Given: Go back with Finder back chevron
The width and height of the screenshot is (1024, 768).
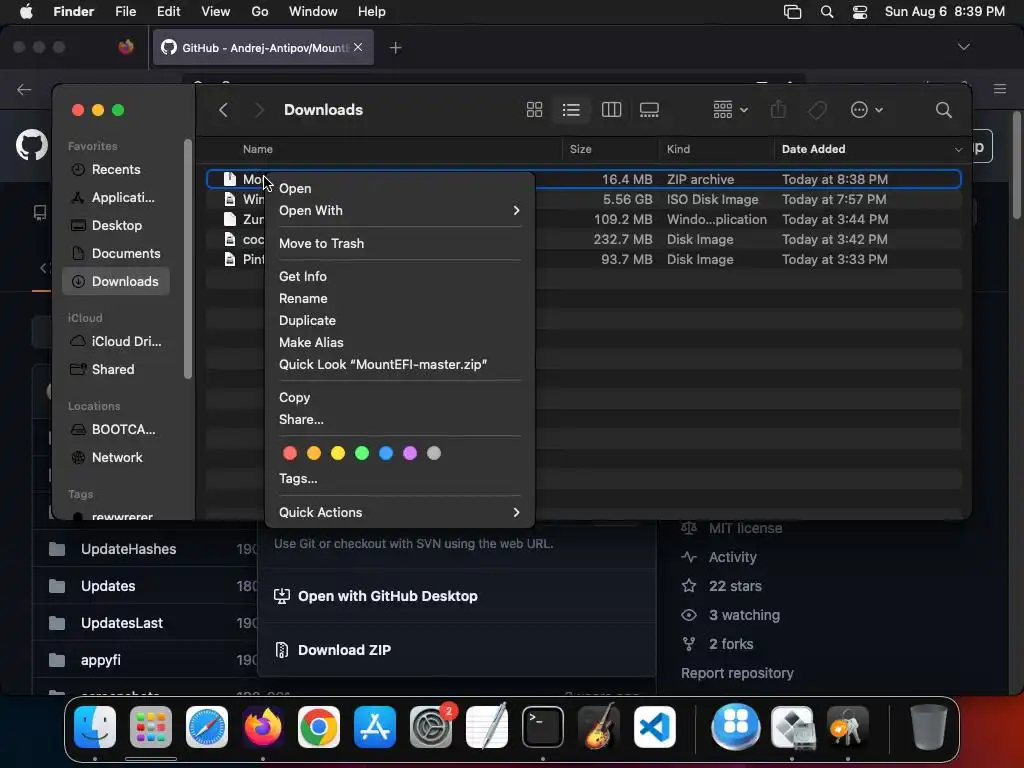Looking at the screenshot, I should tap(223, 110).
